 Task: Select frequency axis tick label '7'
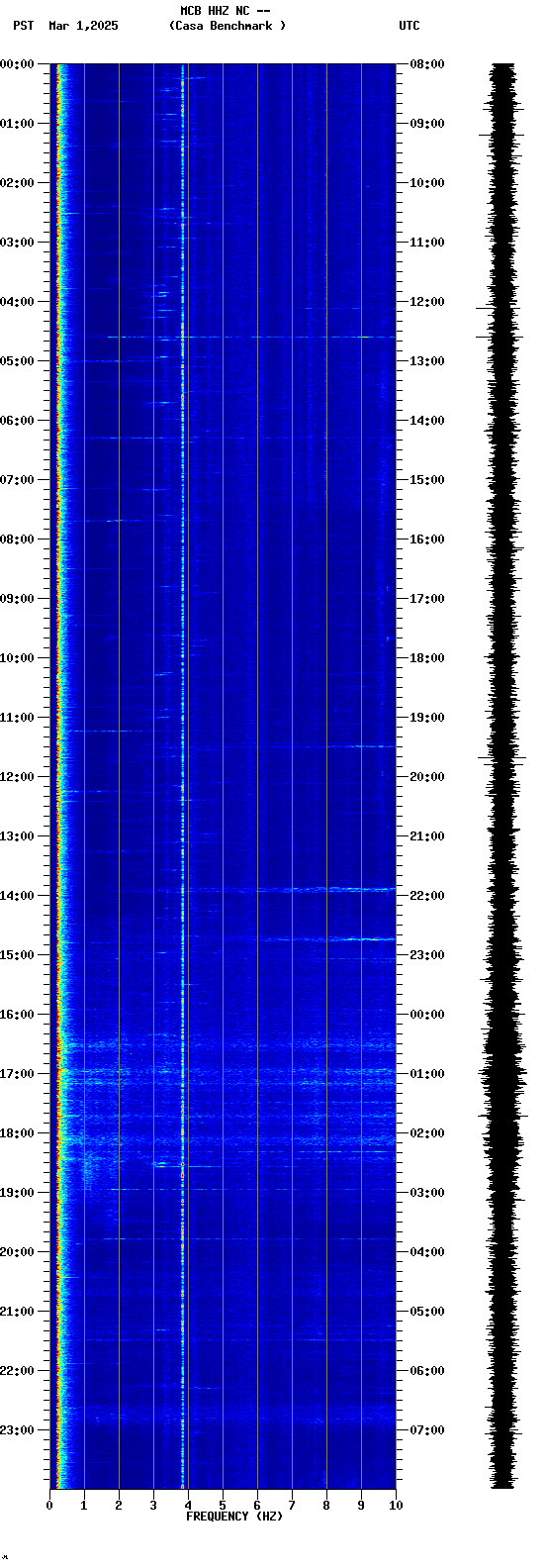[x=292, y=1506]
